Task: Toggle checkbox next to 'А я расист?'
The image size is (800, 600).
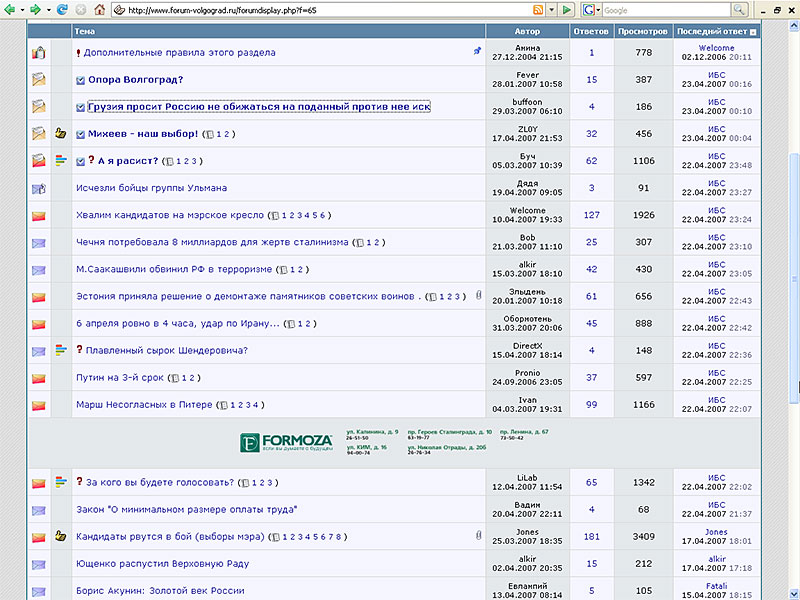Action: 81,160
